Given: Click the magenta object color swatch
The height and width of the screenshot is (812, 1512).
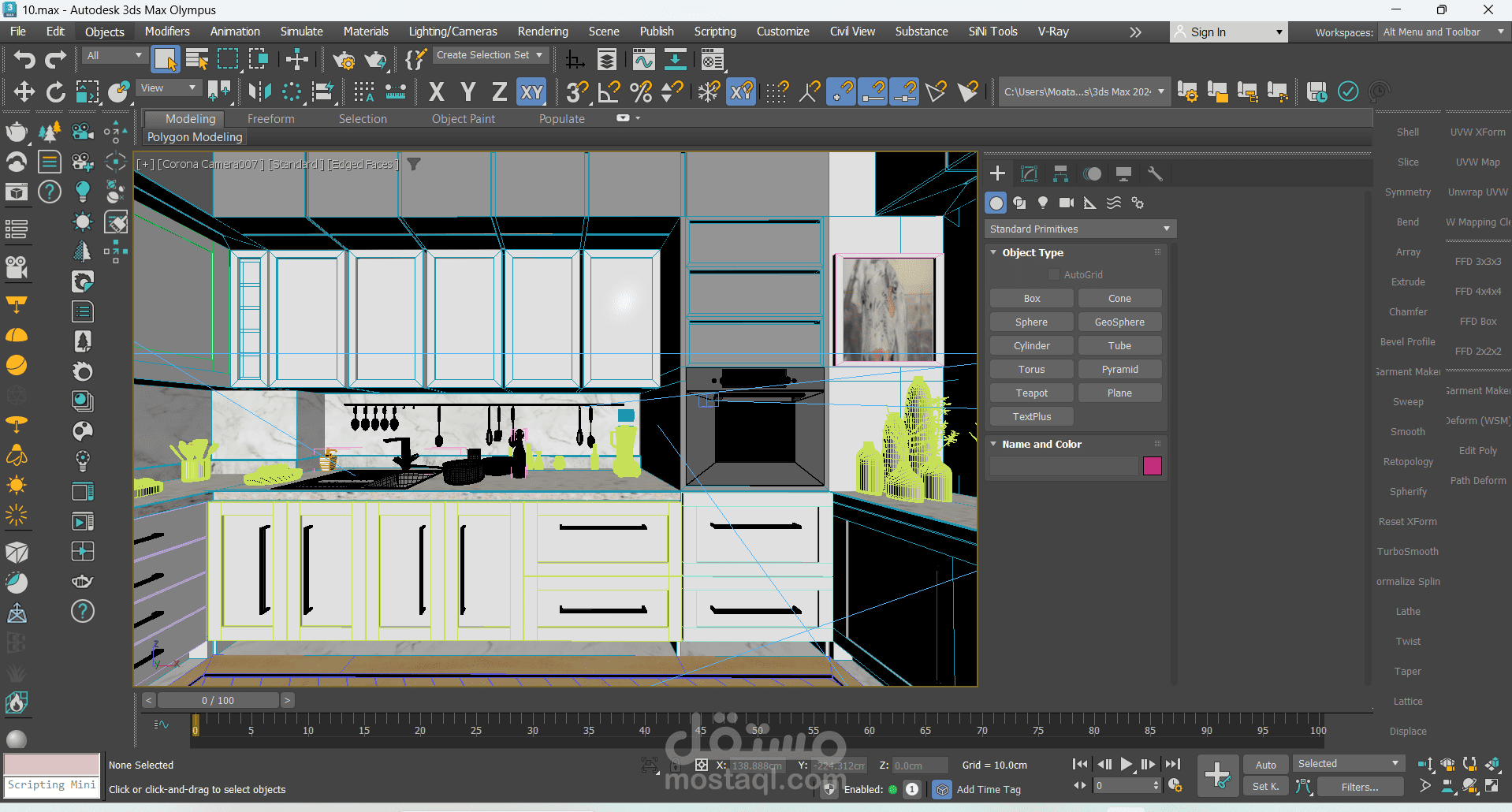Looking at the screenshot, I should [1152, 466].
